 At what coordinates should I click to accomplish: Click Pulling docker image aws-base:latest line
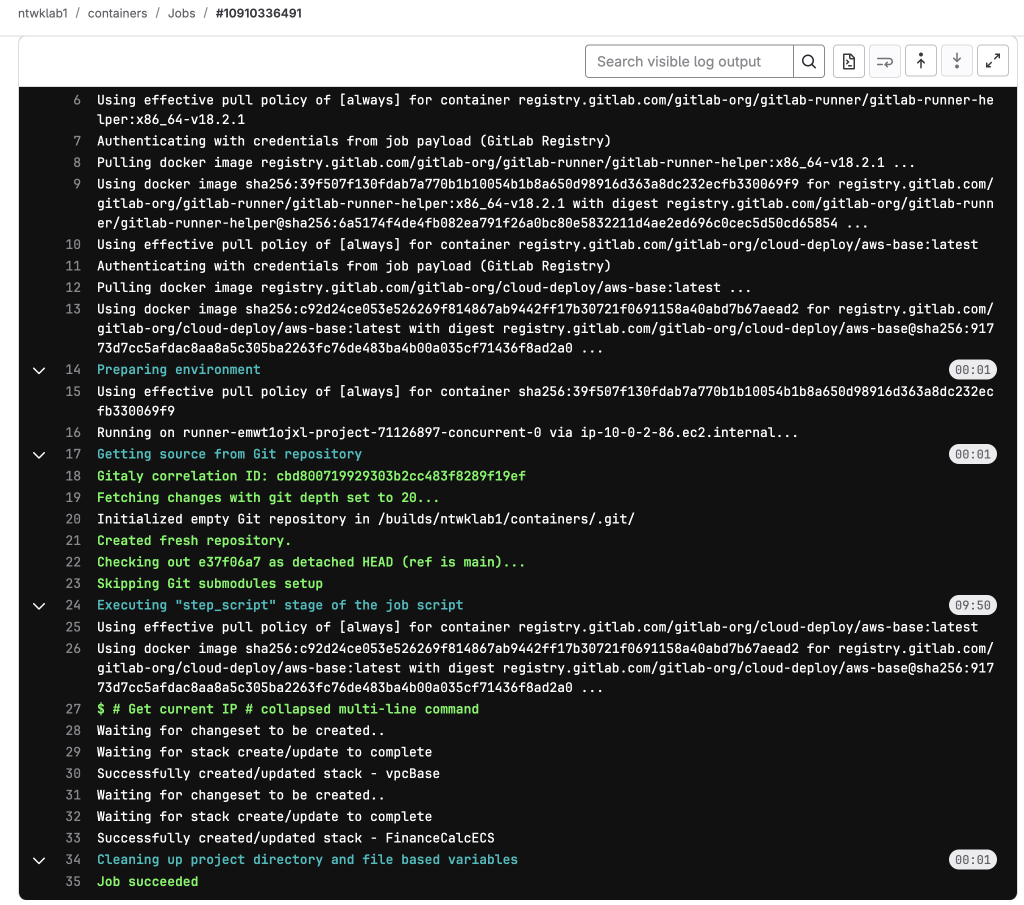click(x=424, y=287)
